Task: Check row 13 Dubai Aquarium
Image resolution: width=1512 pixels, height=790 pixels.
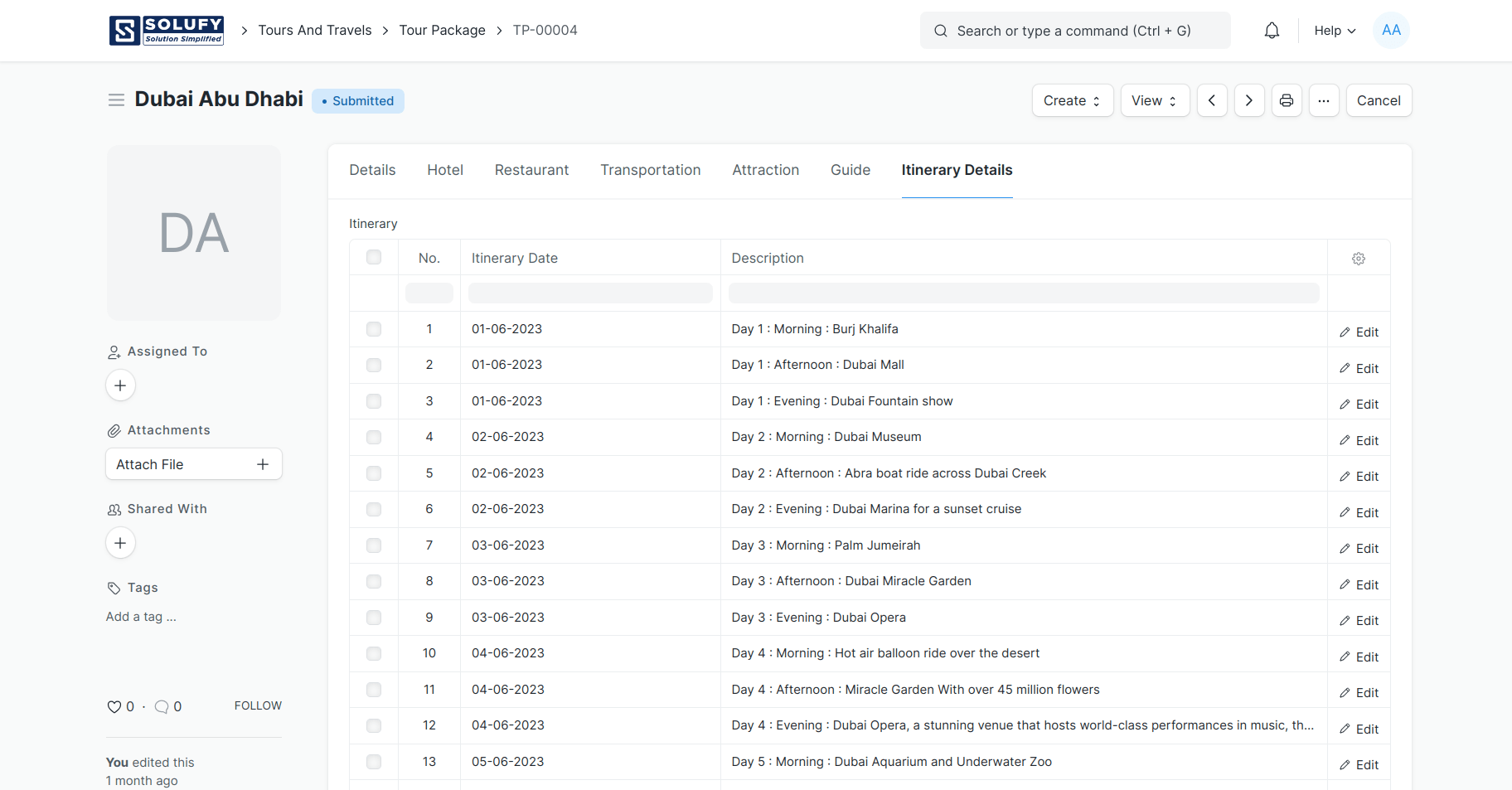Action: (374, 762)
